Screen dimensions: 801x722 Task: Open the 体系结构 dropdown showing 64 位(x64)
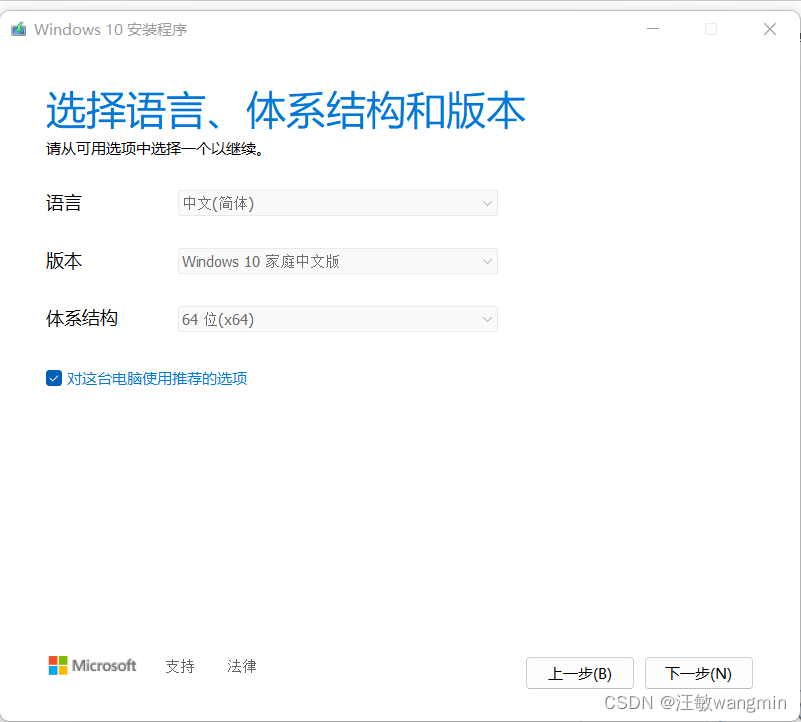[x=338, y=319]
